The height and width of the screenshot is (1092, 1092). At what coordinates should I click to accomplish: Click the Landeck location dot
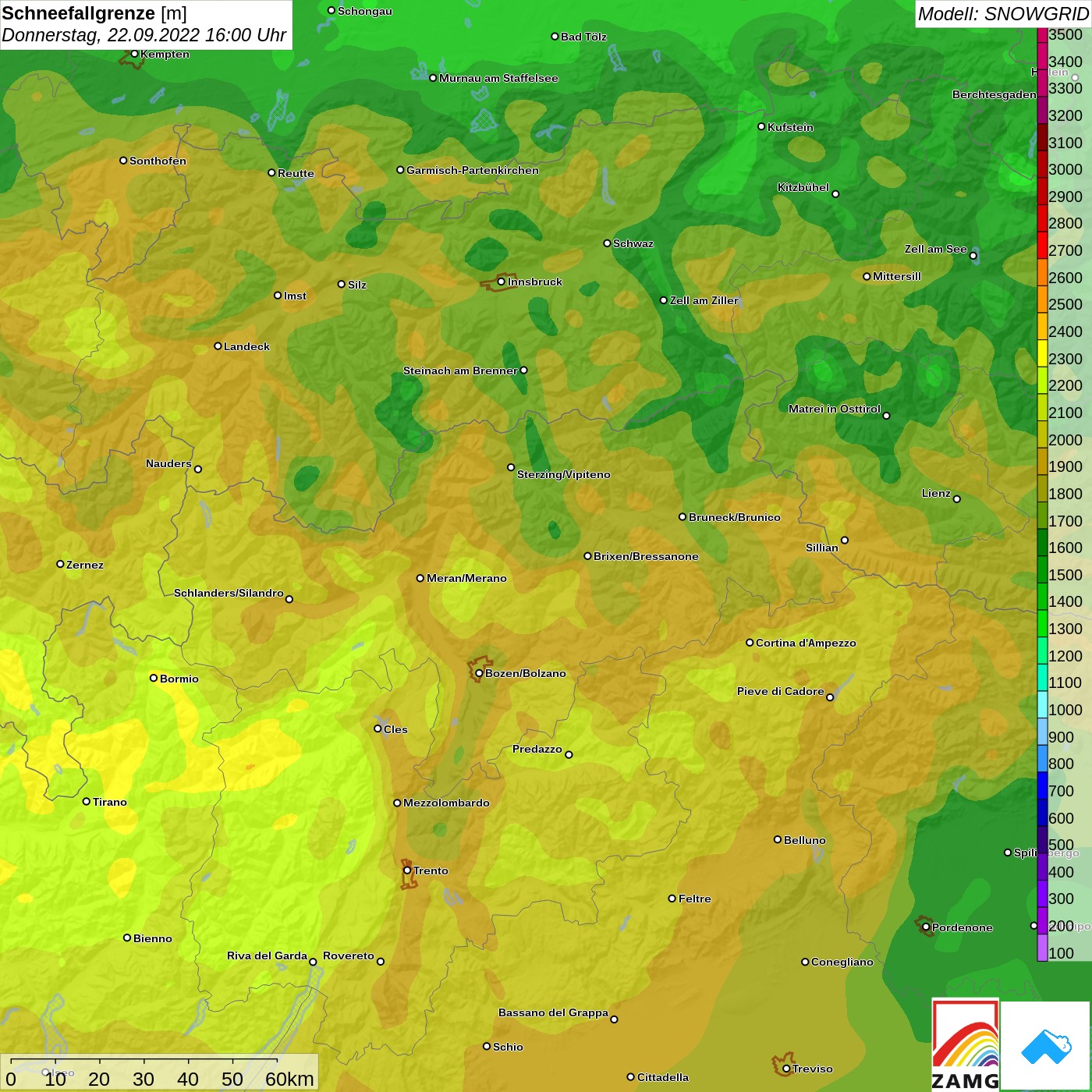tap(218, 346)
